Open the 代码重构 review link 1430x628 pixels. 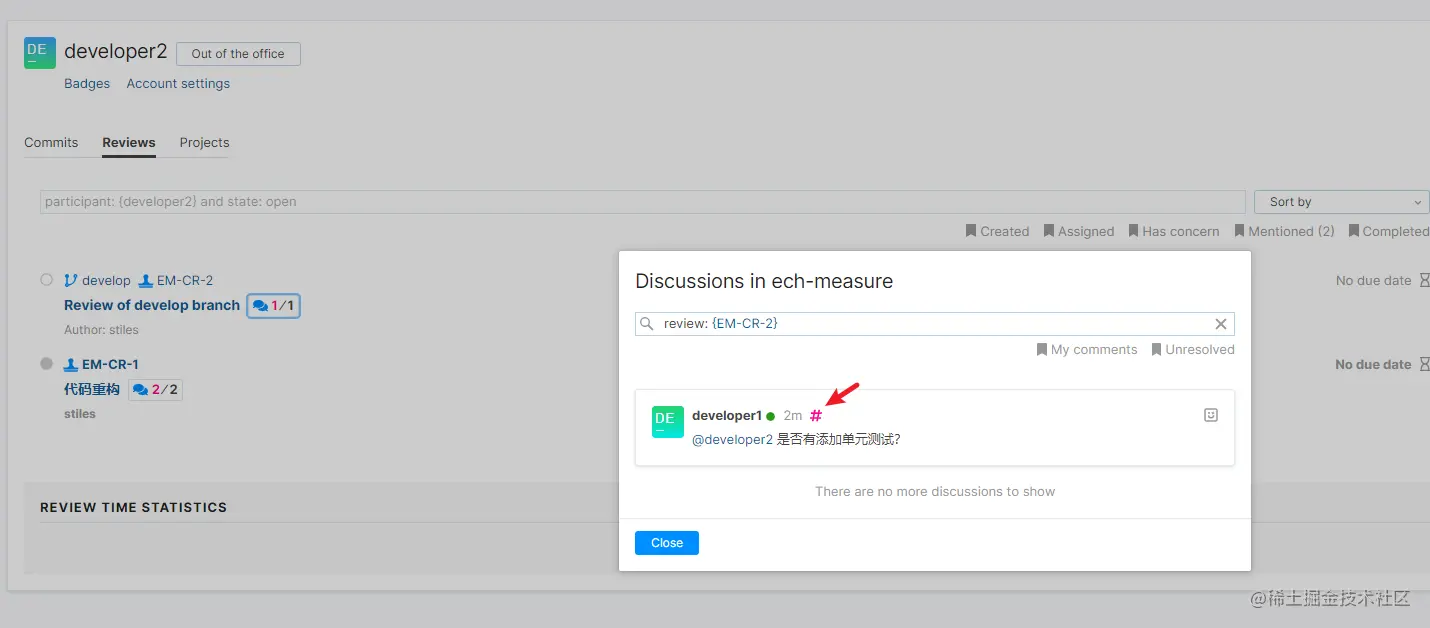[92, 390]
